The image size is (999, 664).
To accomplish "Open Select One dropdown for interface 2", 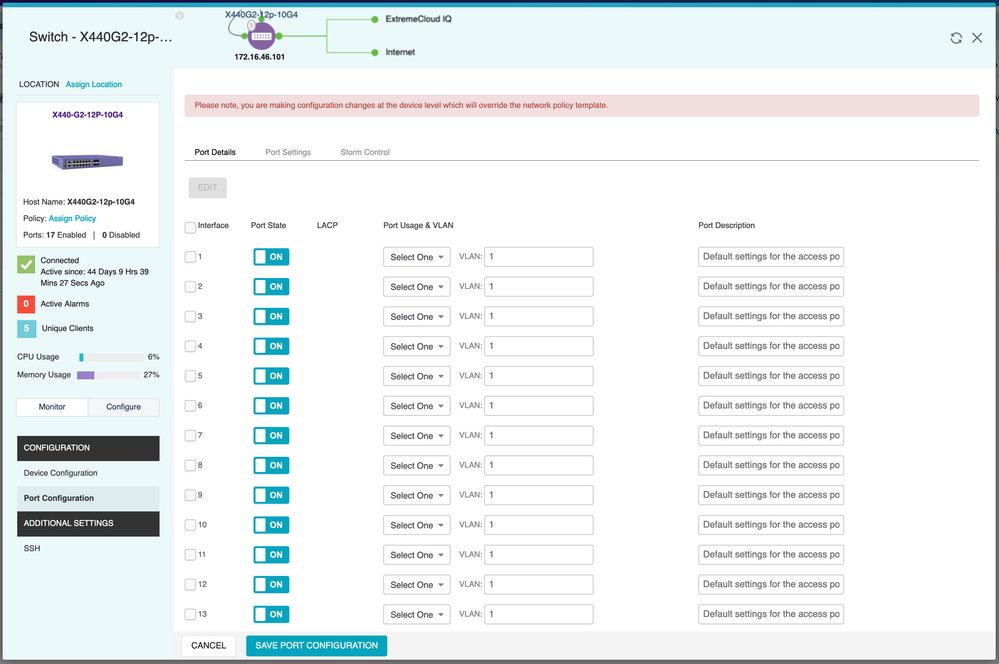I will click(417, 287).
